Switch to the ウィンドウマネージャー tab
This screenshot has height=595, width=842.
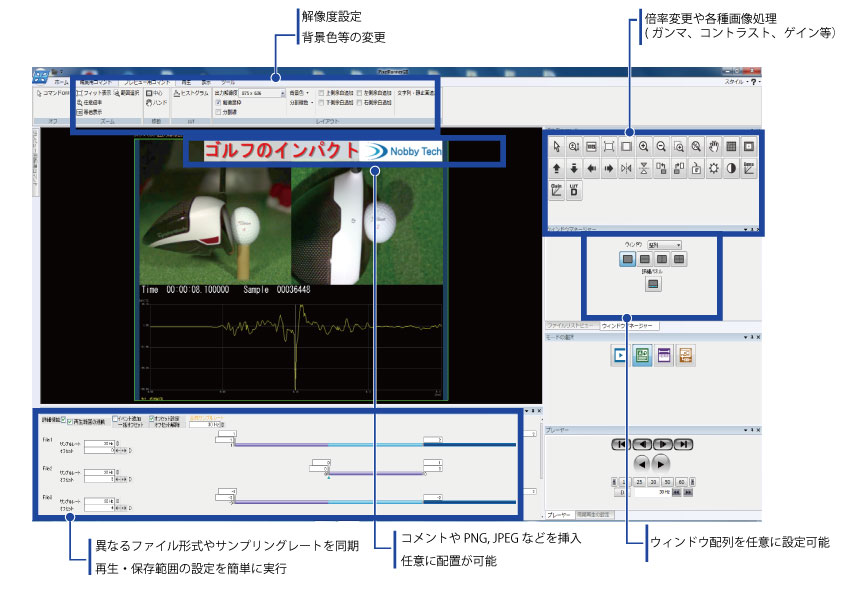627,326
